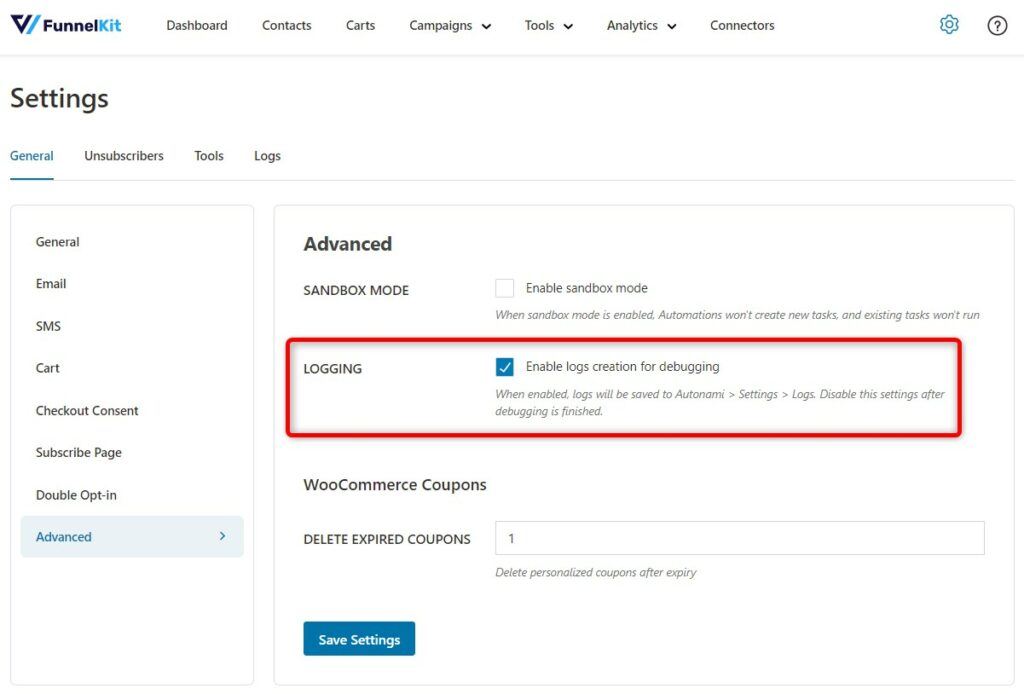Click the LOGGING field label

click(332, 369)
